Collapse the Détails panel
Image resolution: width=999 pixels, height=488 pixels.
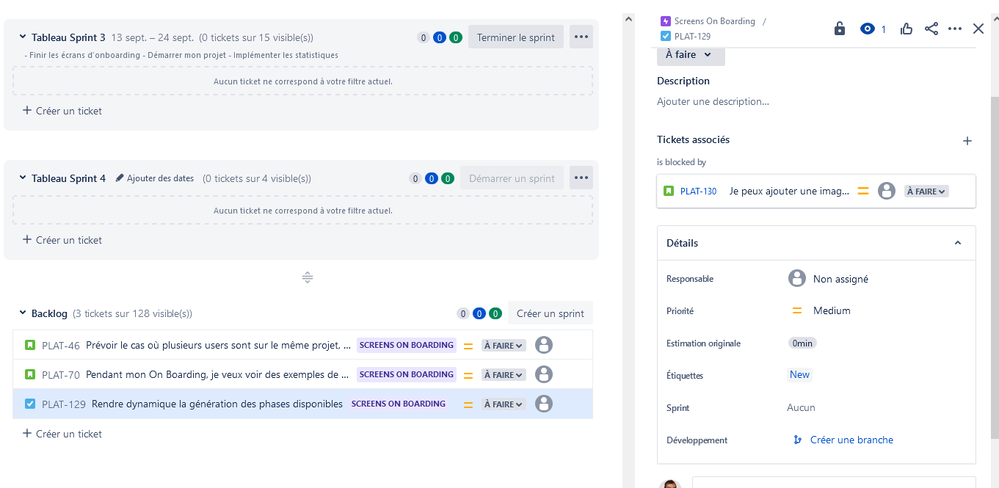[958, 243]
